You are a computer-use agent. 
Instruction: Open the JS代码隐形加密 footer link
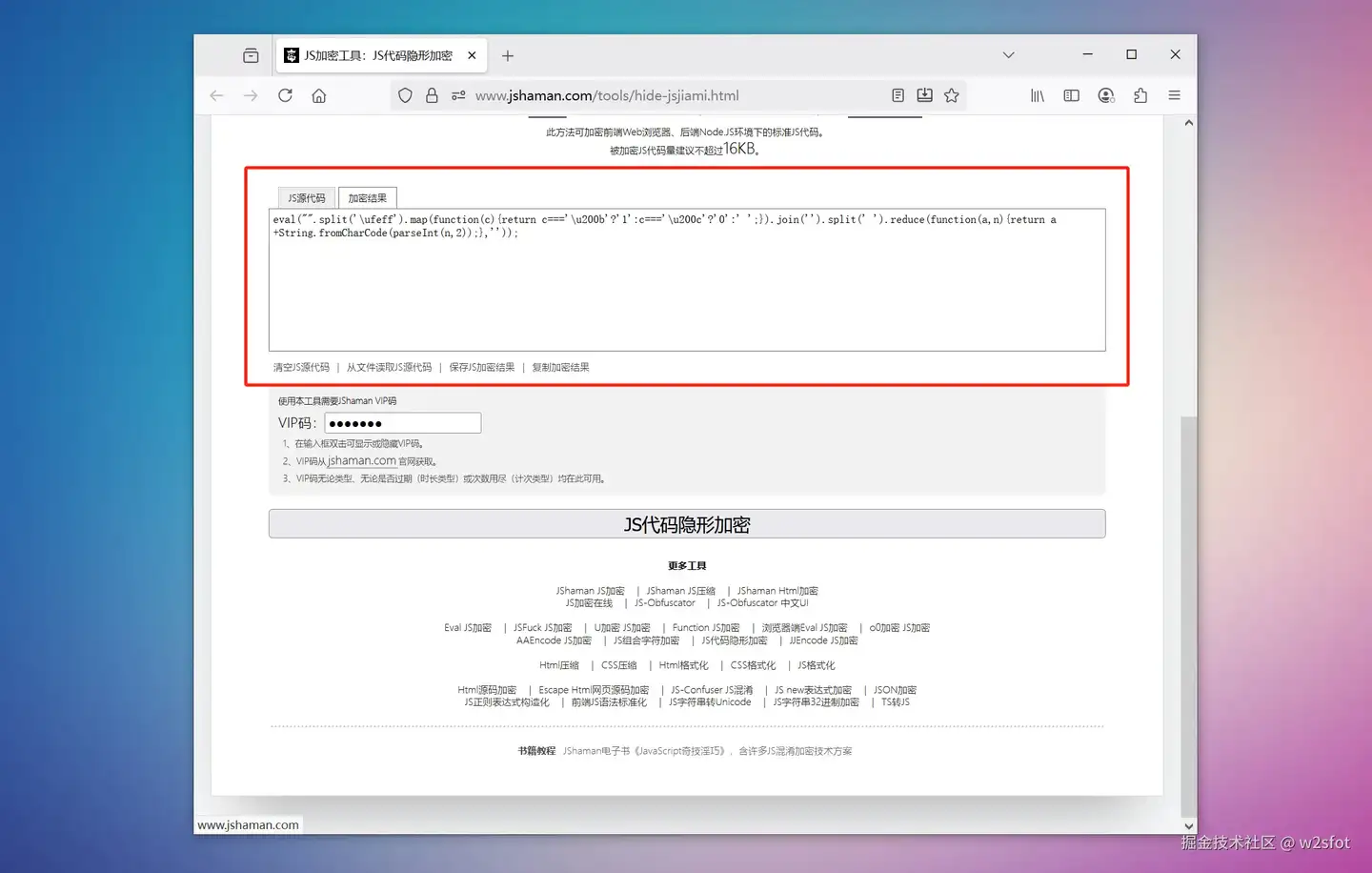(x=735, y=640)
